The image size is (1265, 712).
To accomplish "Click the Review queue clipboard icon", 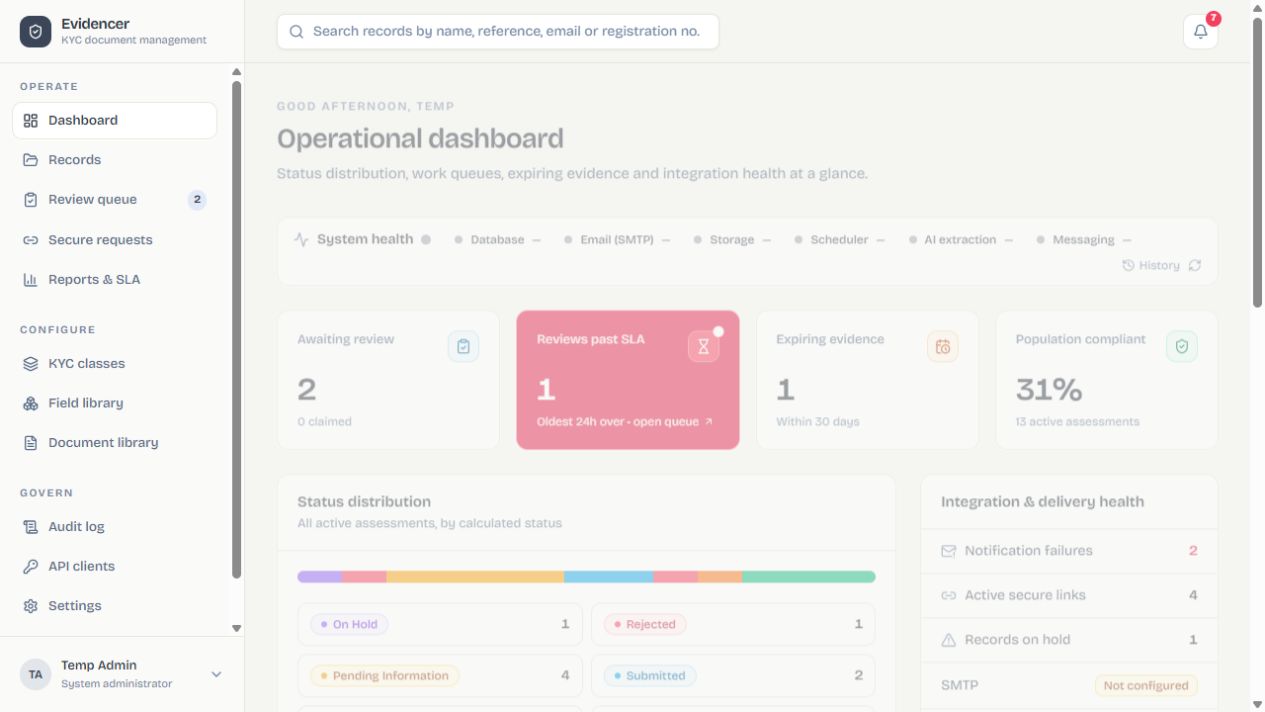I will tap(30, 200).
